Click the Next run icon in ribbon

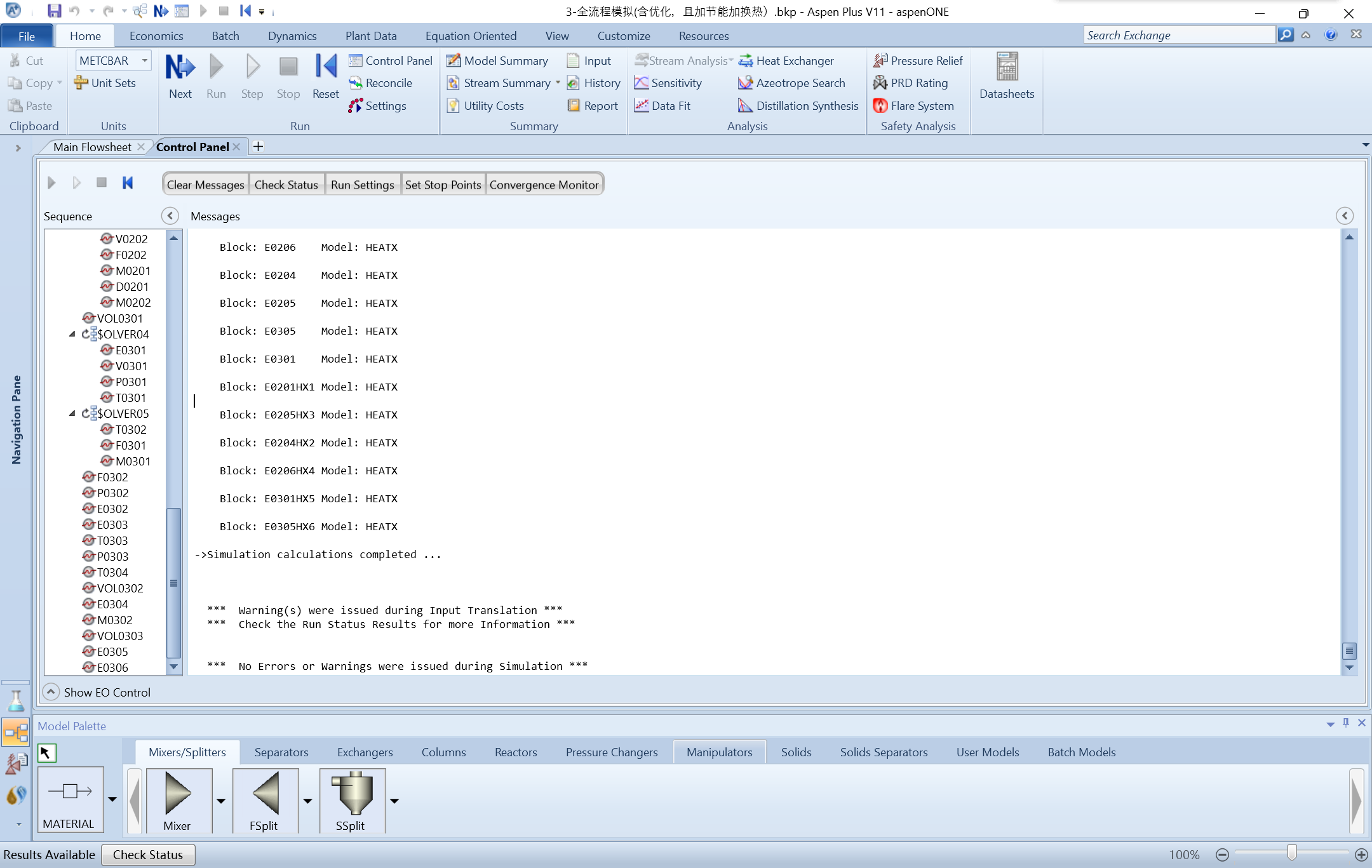pos(180,67)
